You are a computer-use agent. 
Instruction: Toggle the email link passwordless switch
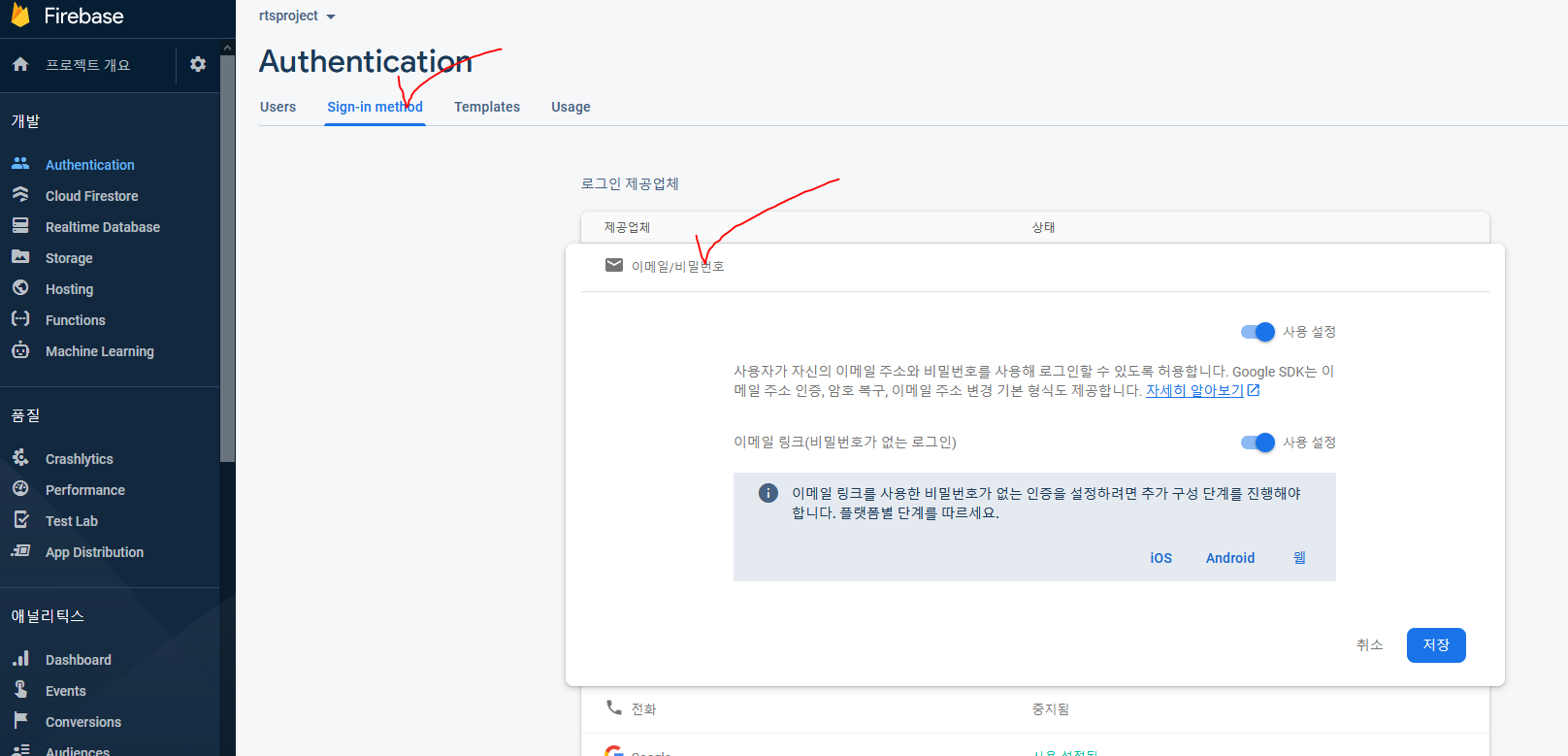(1258, 443)
